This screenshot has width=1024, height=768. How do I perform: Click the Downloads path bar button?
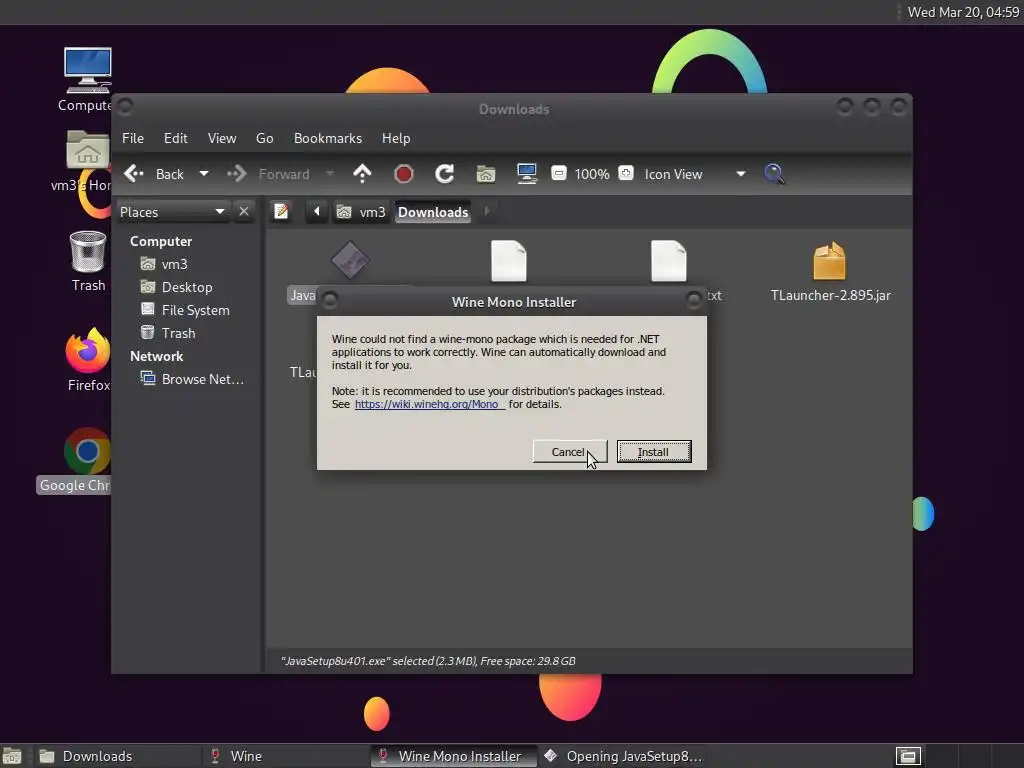click(x=433, y=212)
